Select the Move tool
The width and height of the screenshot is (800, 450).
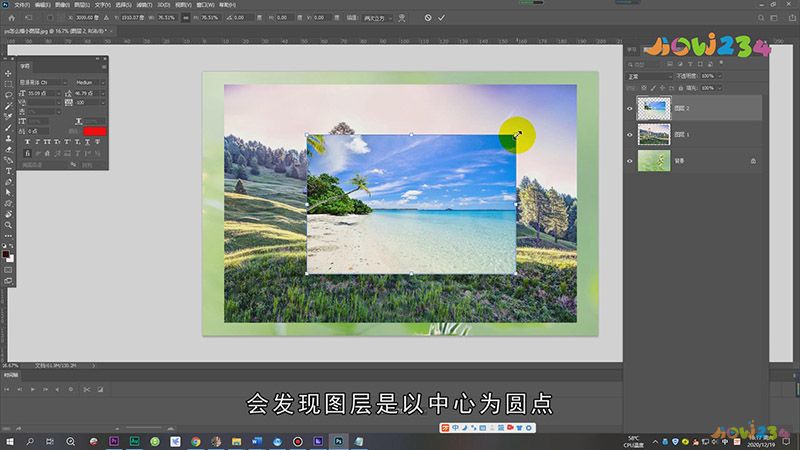tap(8, 73)
